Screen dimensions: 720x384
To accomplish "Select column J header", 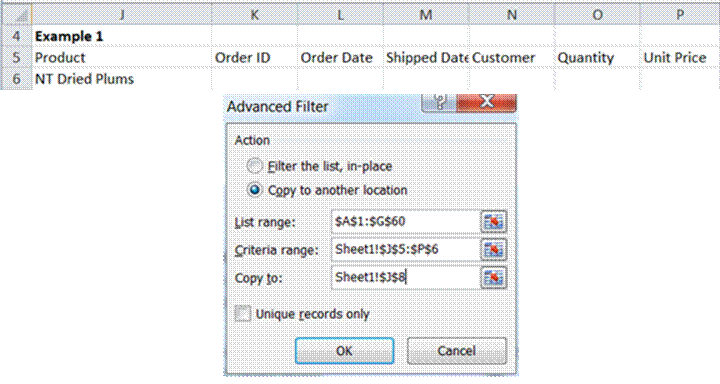I will tap(122, 15).
